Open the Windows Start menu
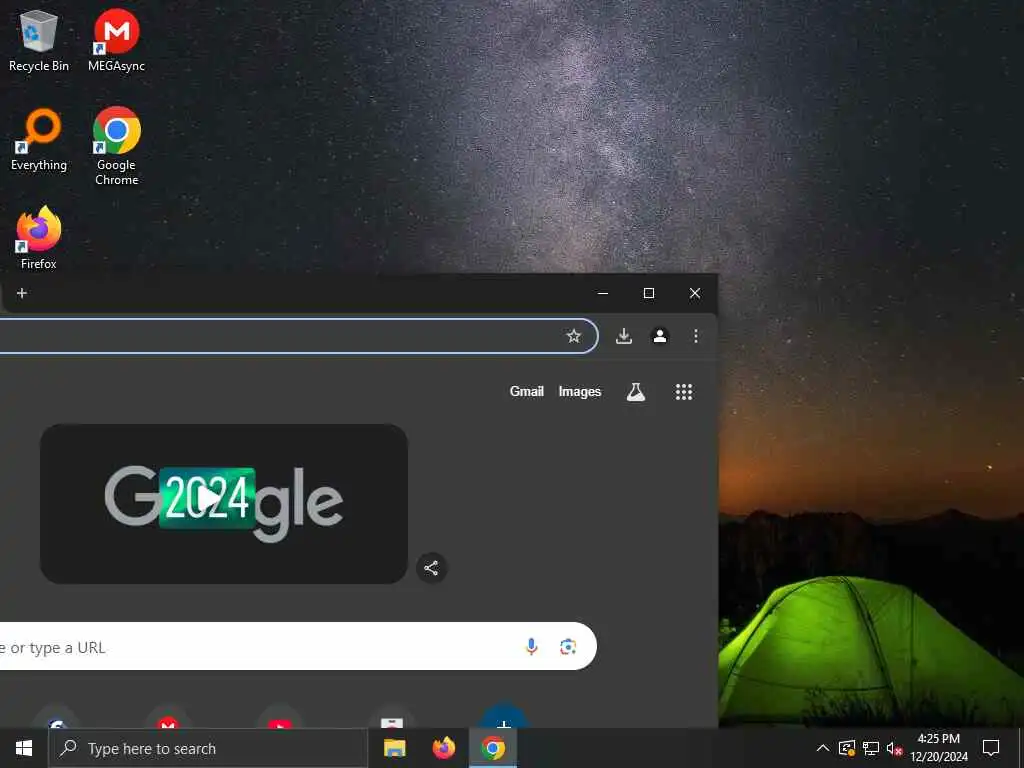 pos(24,748)
